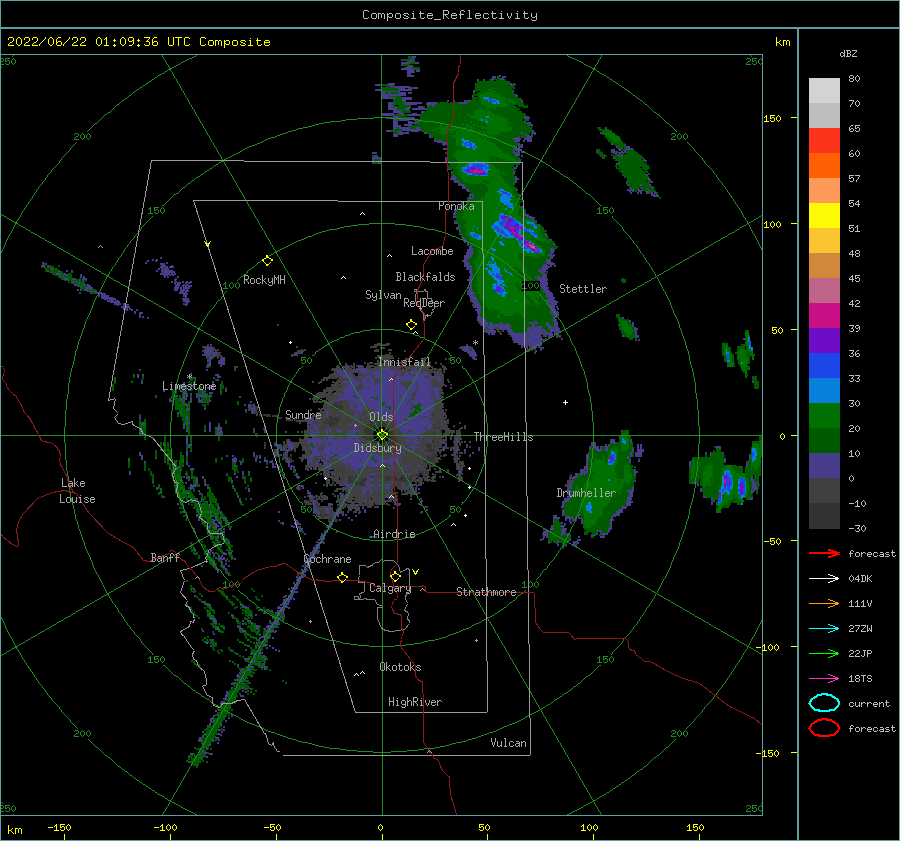The width and height of the screenshot is (900, 841).
Task: Click the light gray 80 dBZ swatch
Action: [x=824, y=90]
